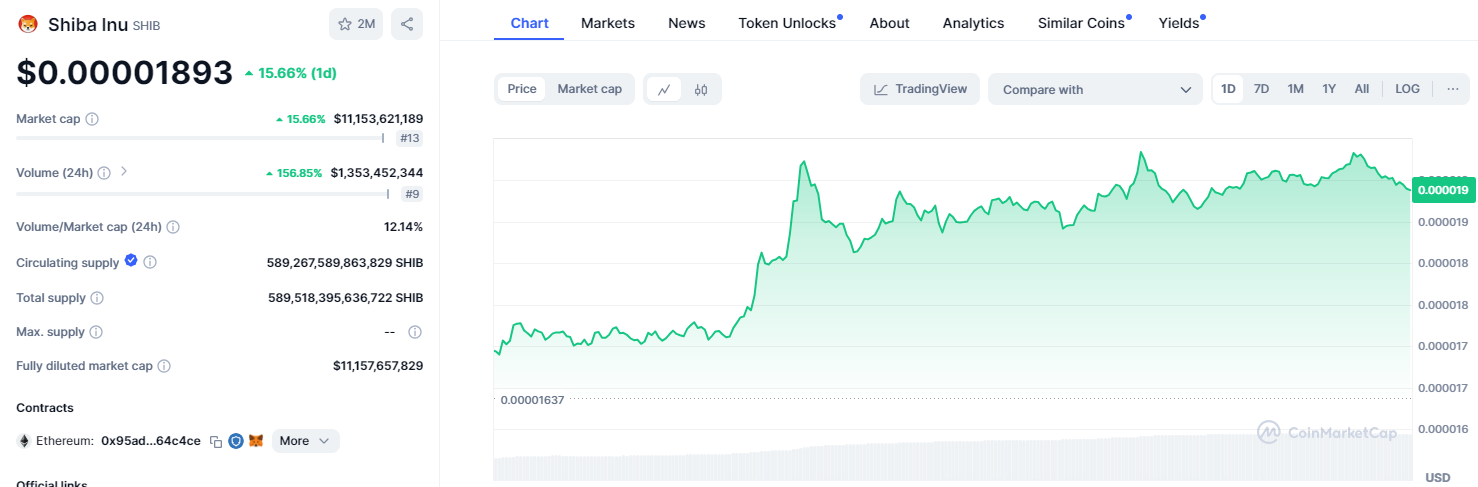This screenshot has height=487, width=1478.
Task: Click fully diluted value $11,157,657,829
Action: (x=378, y=366)
